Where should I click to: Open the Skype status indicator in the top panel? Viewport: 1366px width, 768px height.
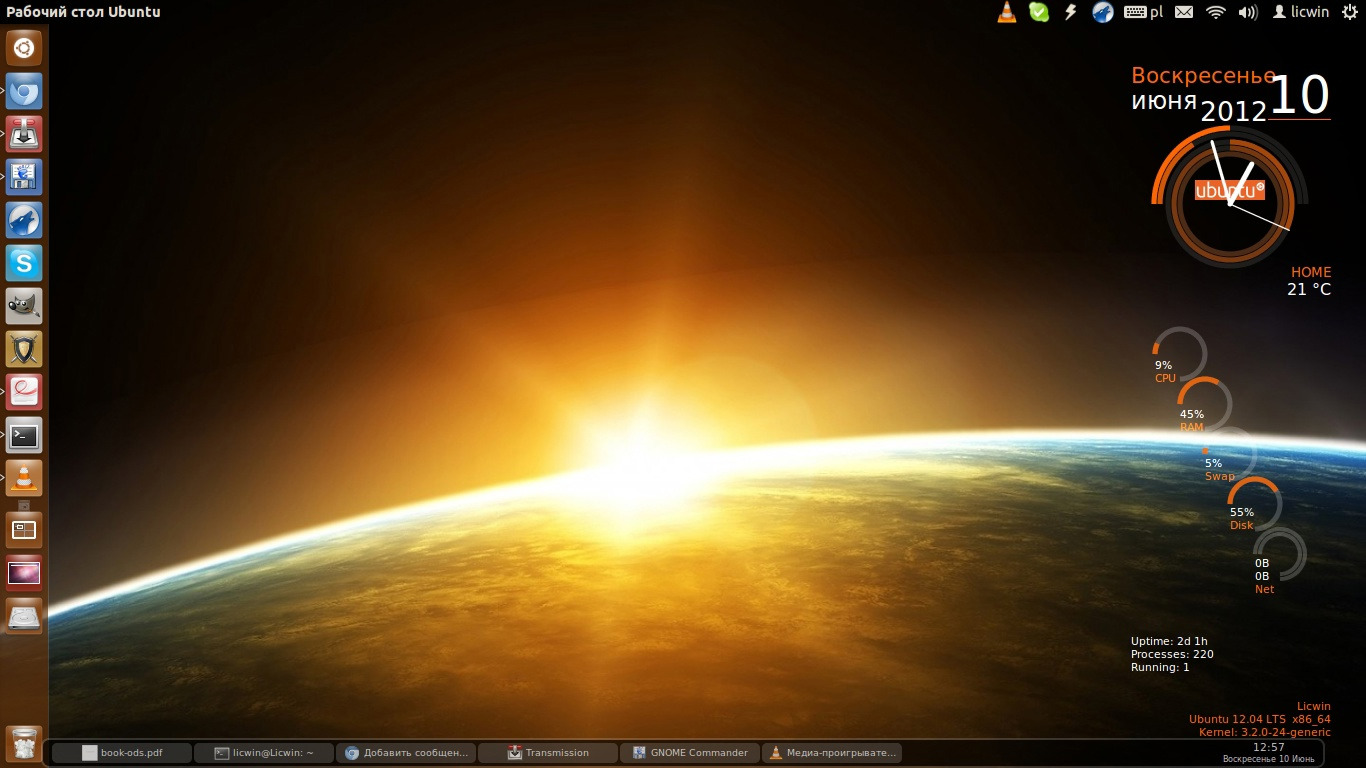[1039, 12]
